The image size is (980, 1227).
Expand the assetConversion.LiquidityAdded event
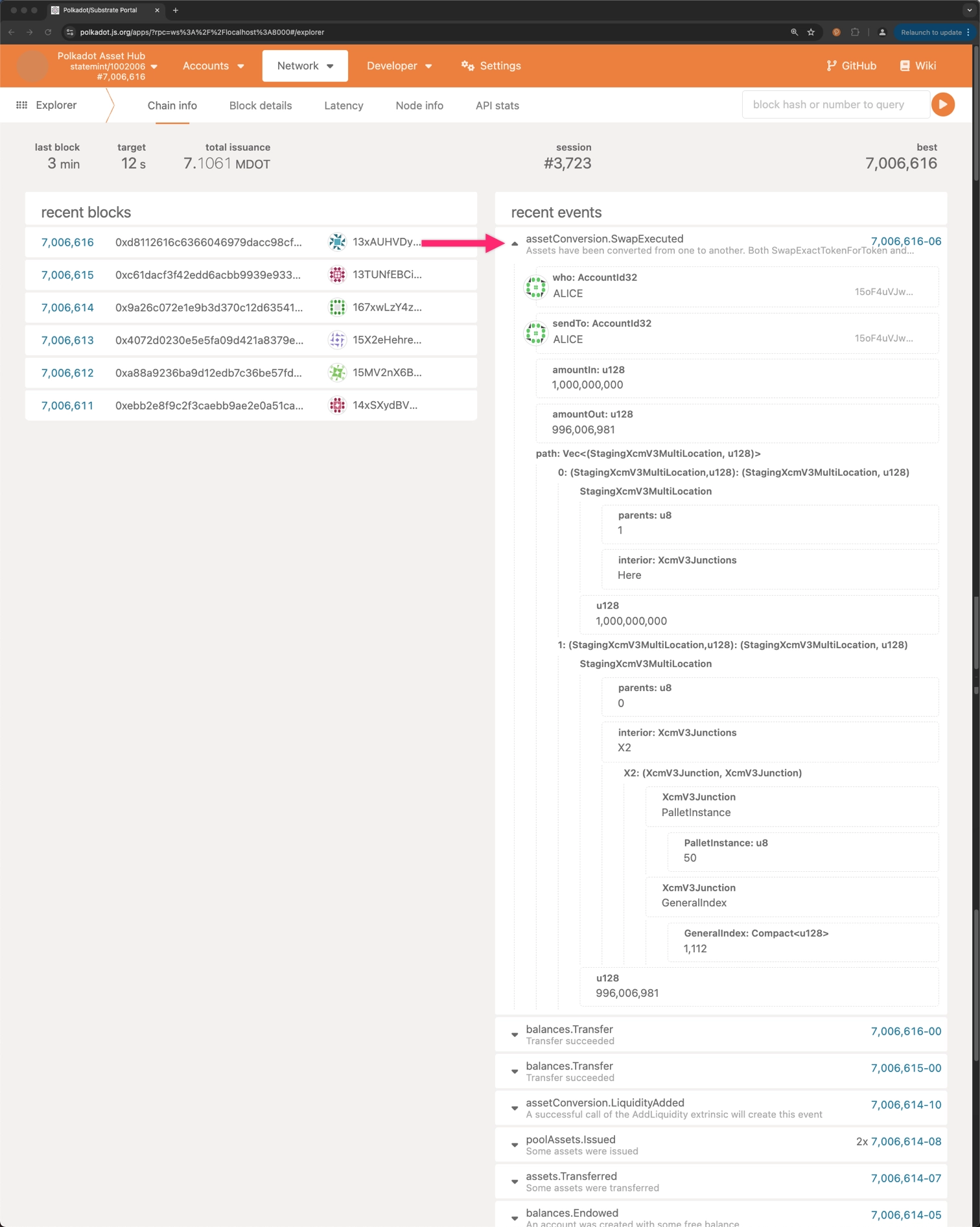click(x=515, y=1108)
